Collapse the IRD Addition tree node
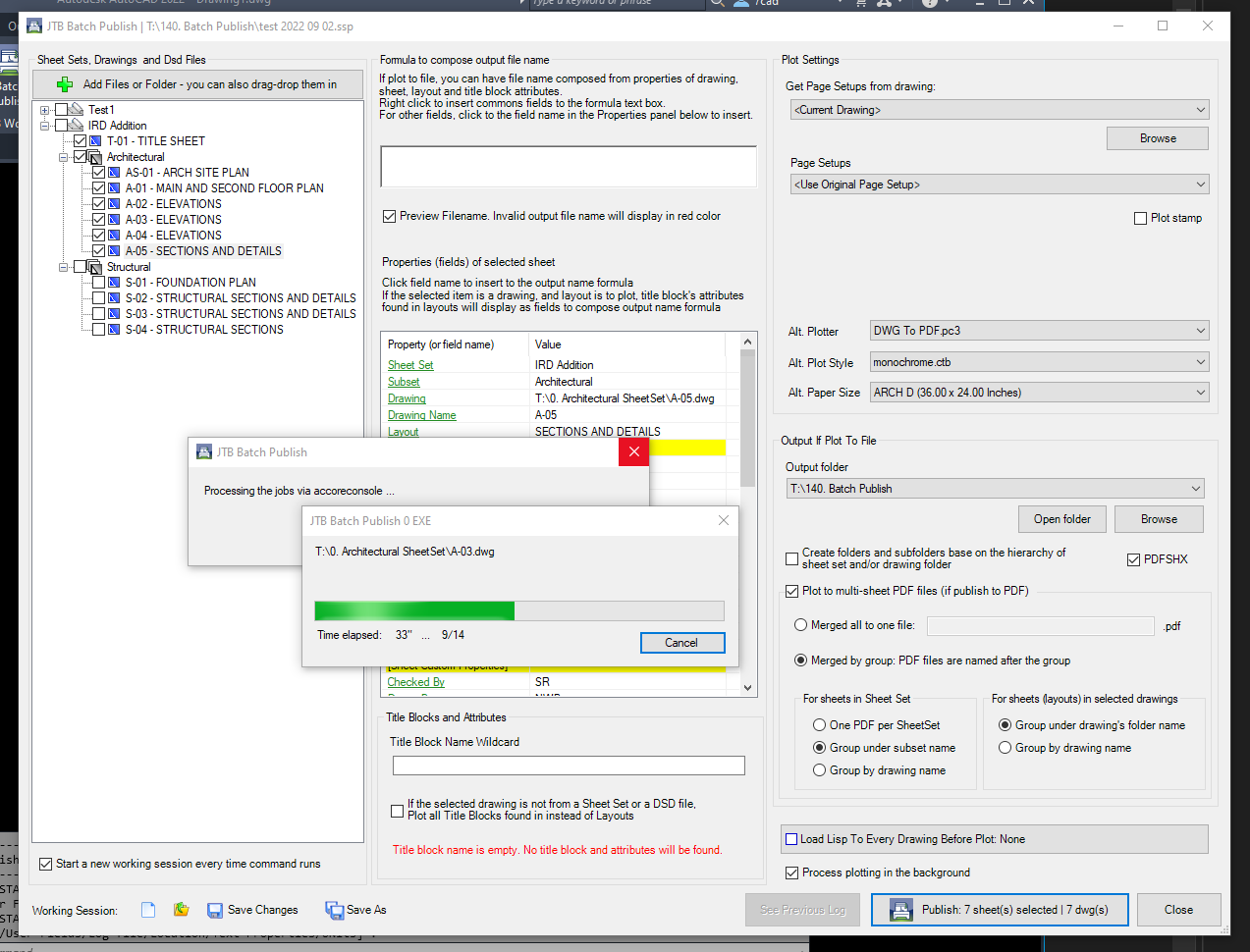Screen dimensions: 1250x952 (44, 126)
